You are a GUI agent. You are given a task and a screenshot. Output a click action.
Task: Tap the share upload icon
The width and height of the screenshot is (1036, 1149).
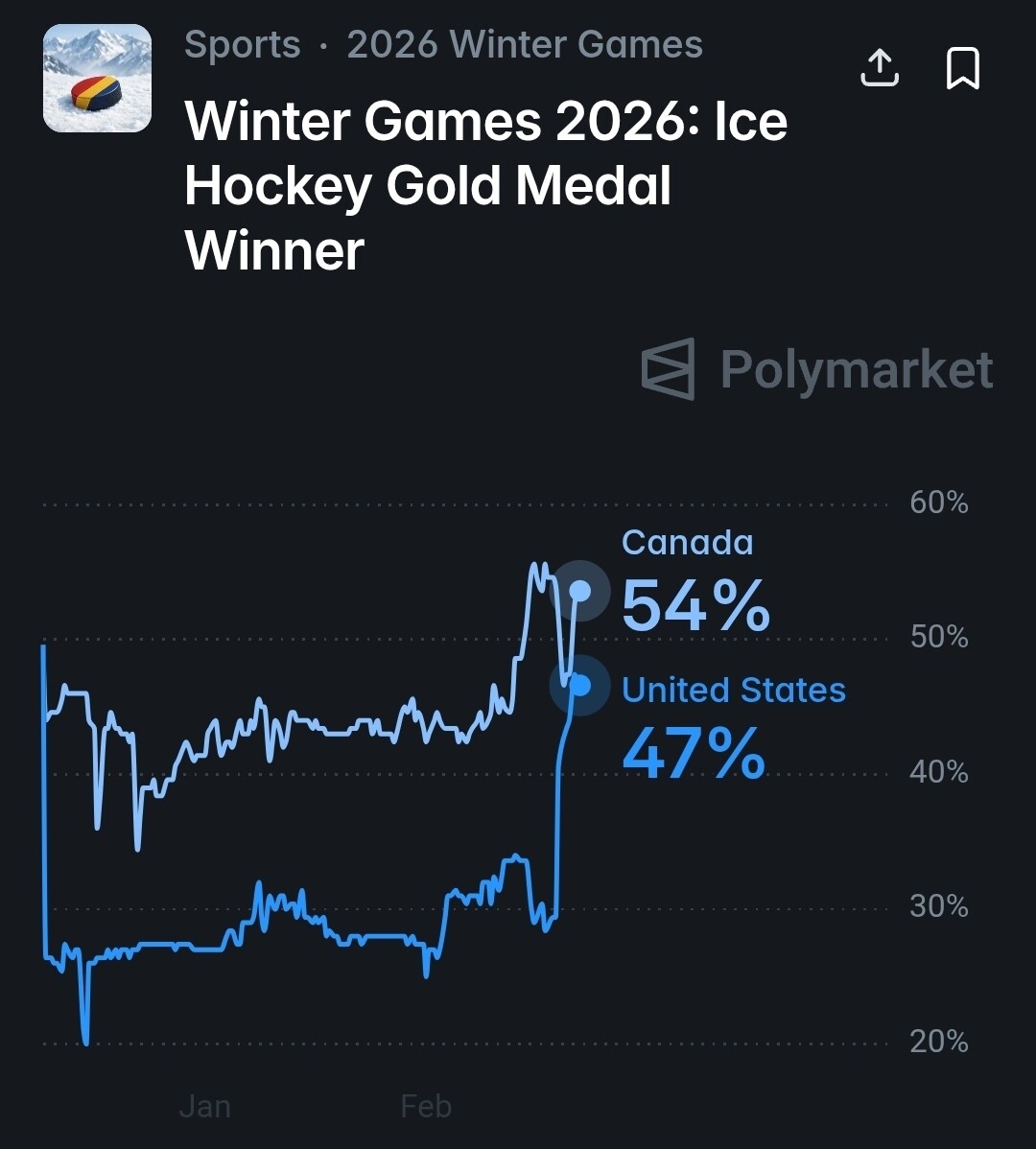coord(880,68)
